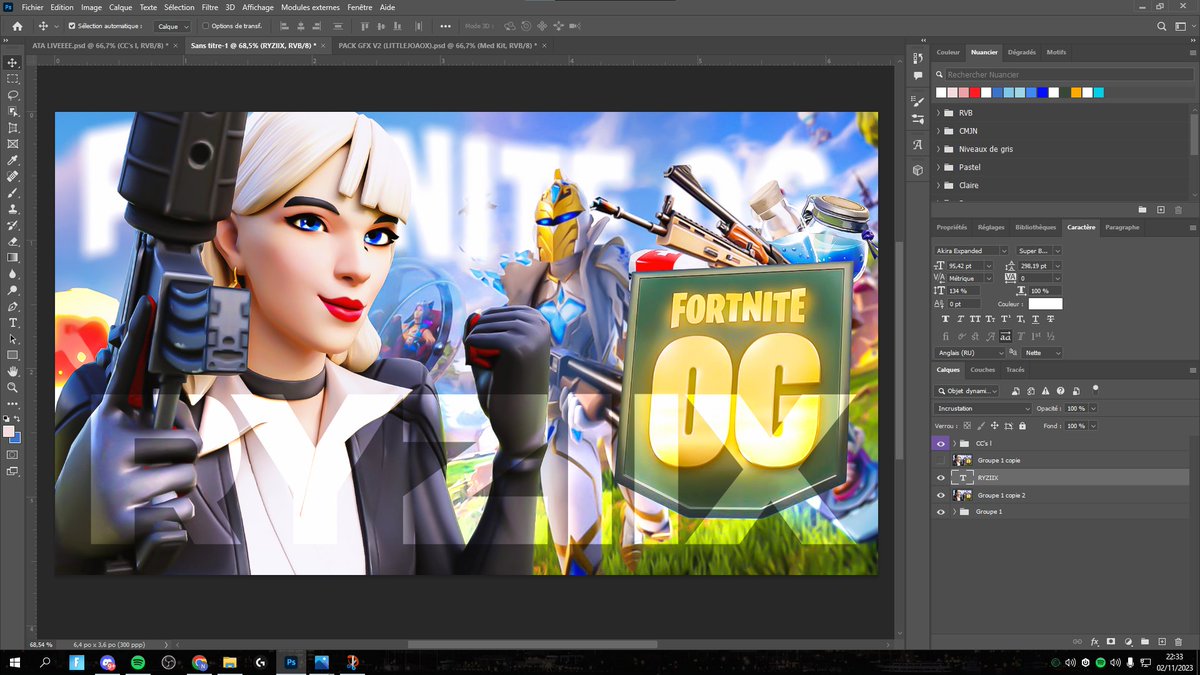Add a layer style with fx icon
Viewport: 1200px width, 675px height.
[x=1095, y=641]
